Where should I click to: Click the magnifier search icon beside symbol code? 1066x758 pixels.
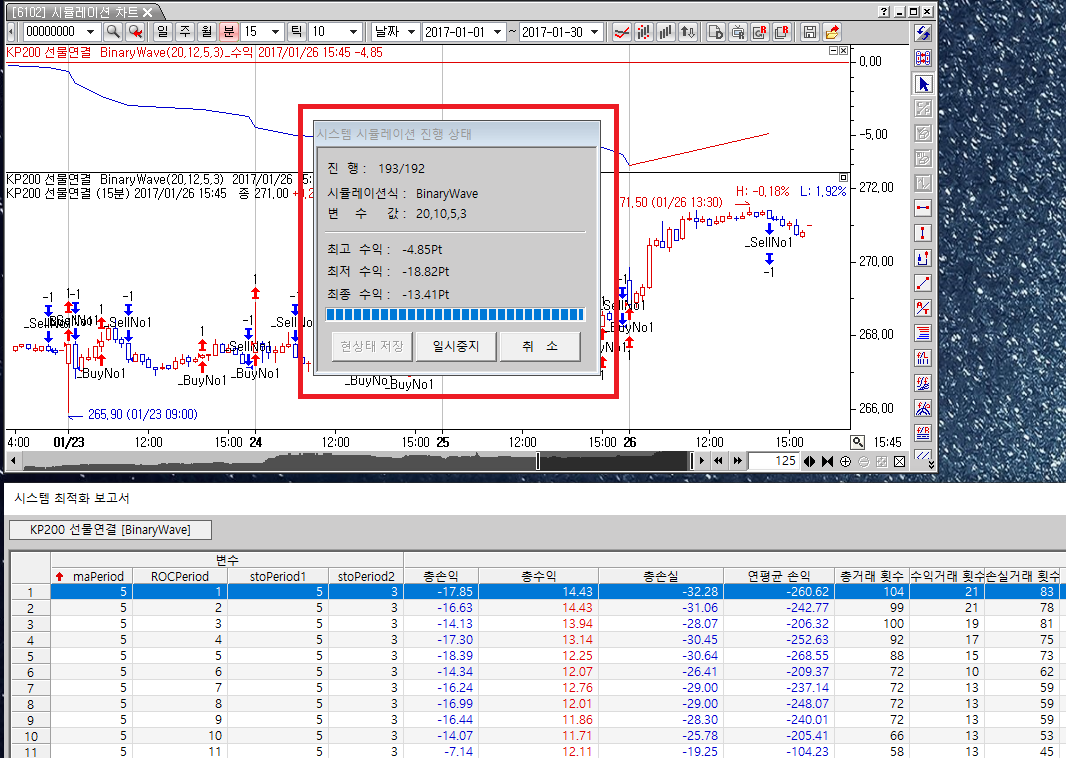click(113, 32)
